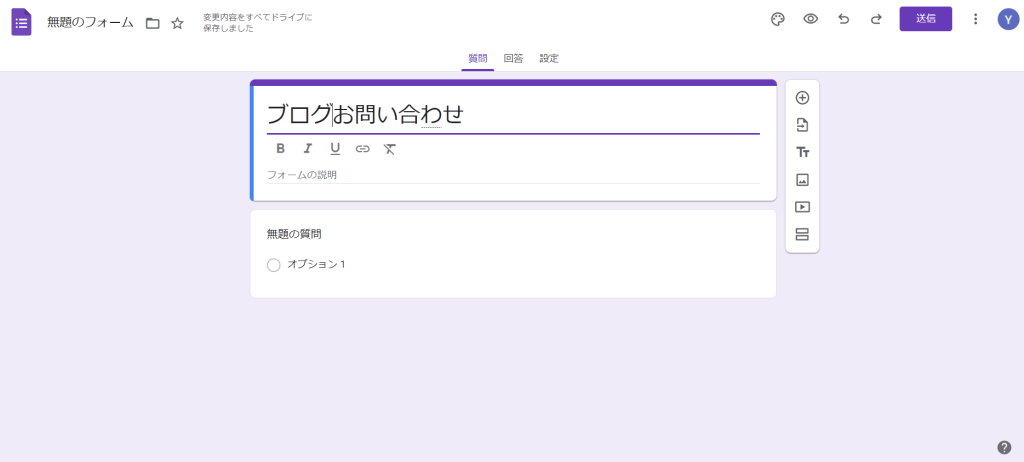This screenshot has width=1024, height=462.
Task: Select the オプション 1 radio button
Action: point(274,265)
